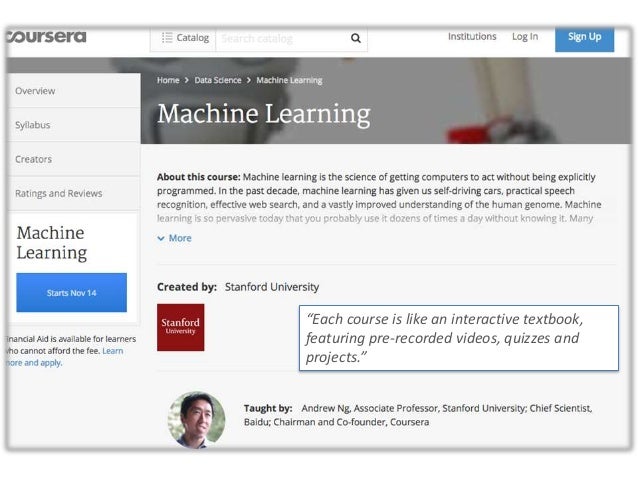Select the Ratings and Reviews sidebar tab
Screen dimensions: 638x479
(x=74, y=193)
